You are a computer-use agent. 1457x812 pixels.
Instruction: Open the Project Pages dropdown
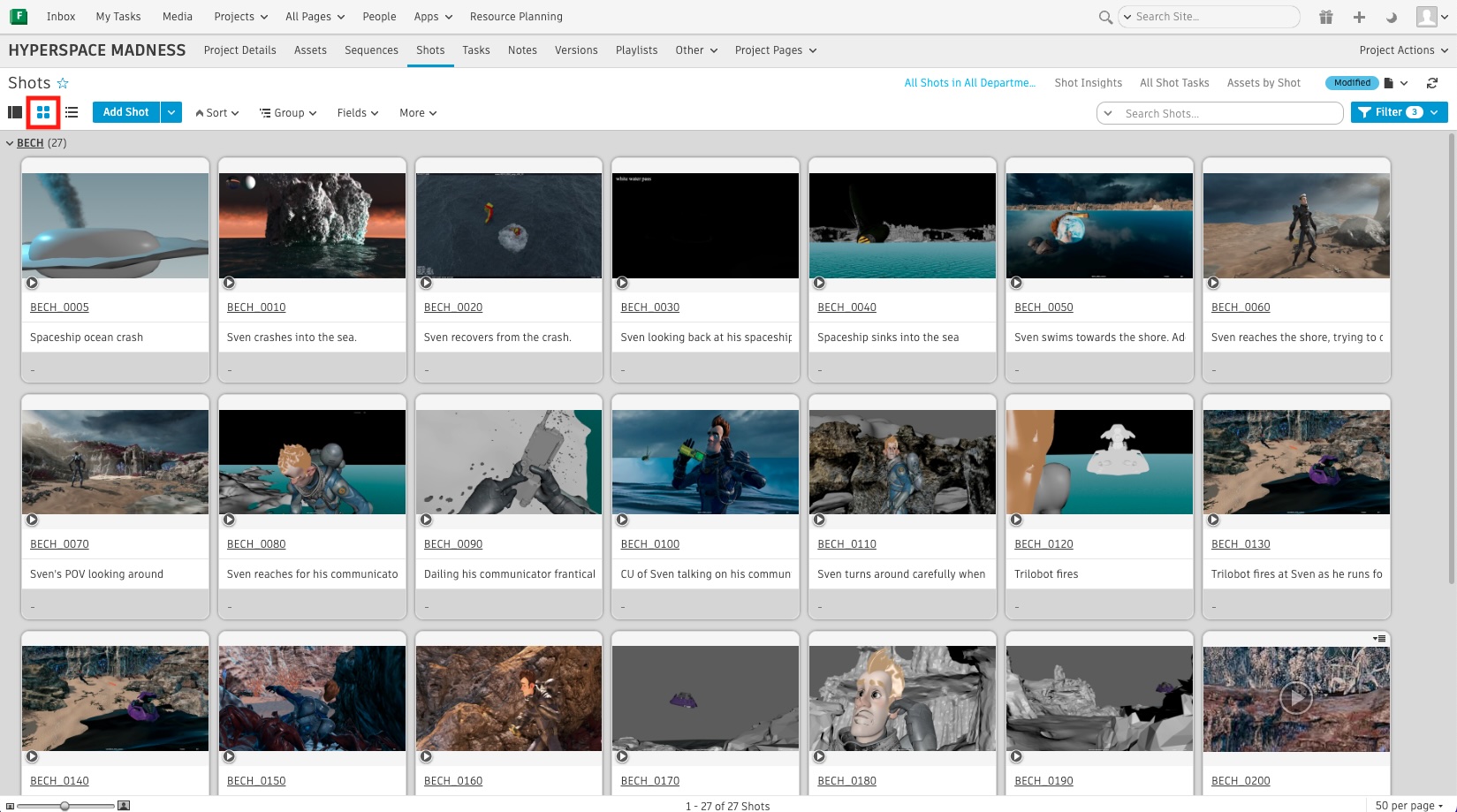tap(775, 50)
